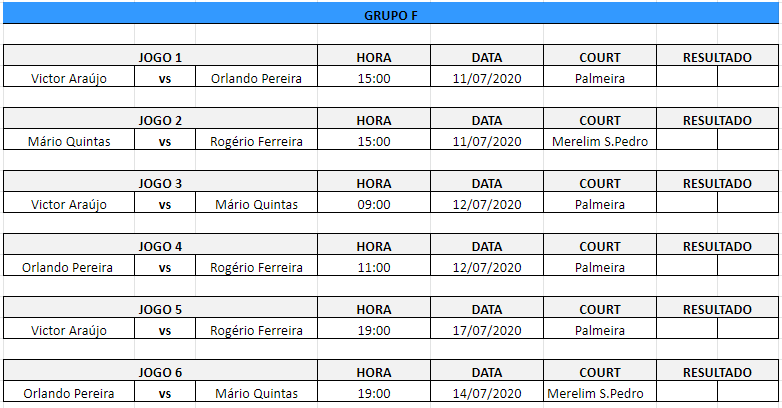The image size is (782, 408).
Task: Click the left result cell for JOGO 1
Action: (x=687, y=78)
